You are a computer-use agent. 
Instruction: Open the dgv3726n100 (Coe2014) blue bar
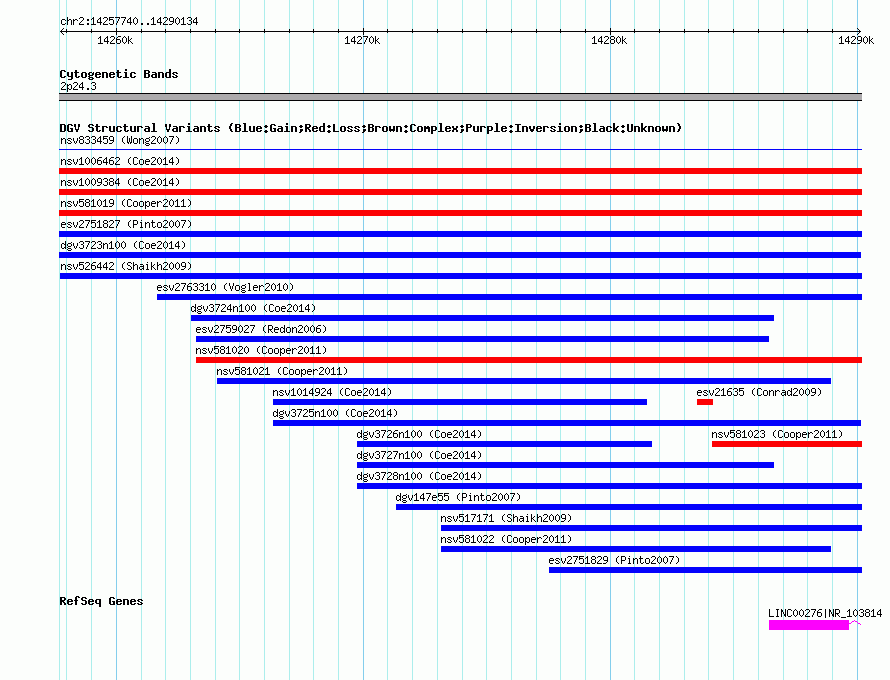point(505,444)
